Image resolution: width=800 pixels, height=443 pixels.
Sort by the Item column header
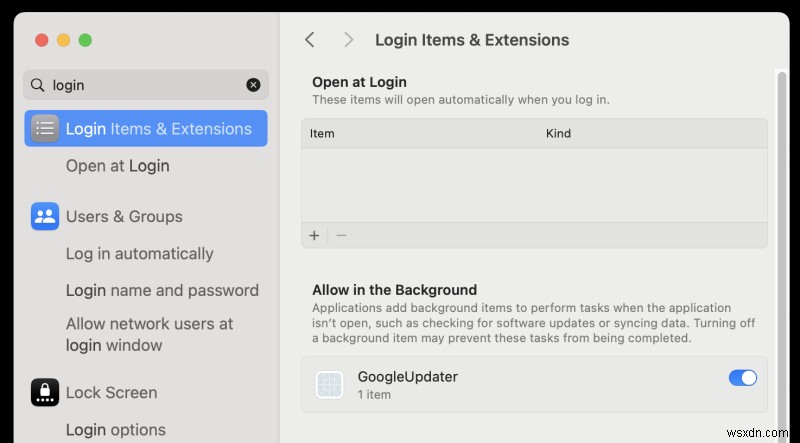pos(322,134)
